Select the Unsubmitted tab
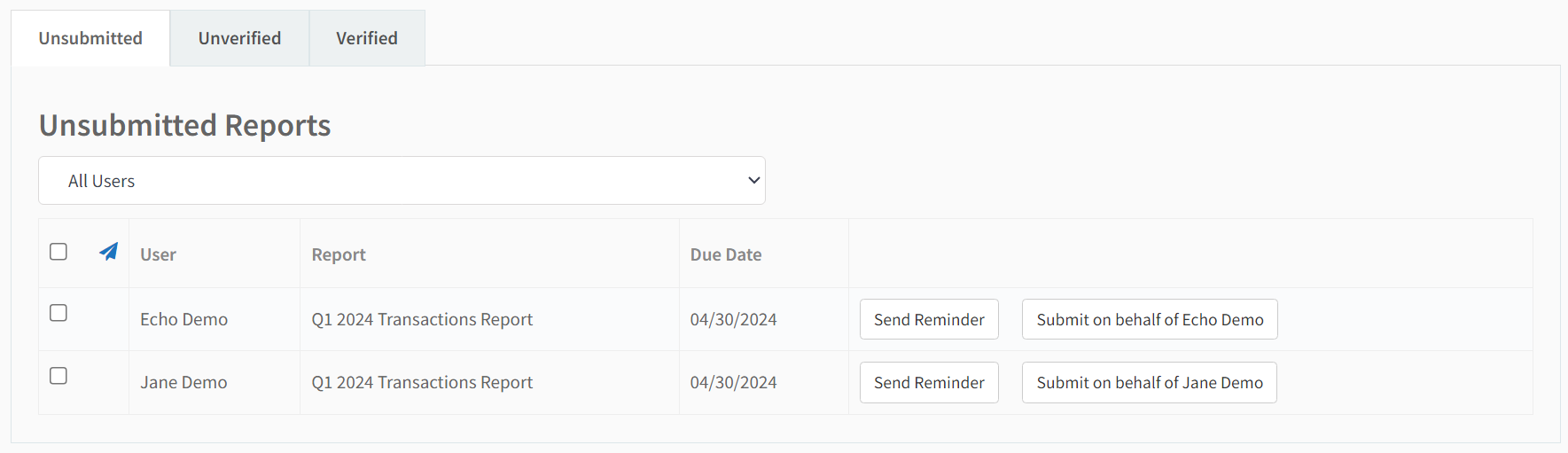1568x453 pixels. pyautogui.click(x=90, y=38)
